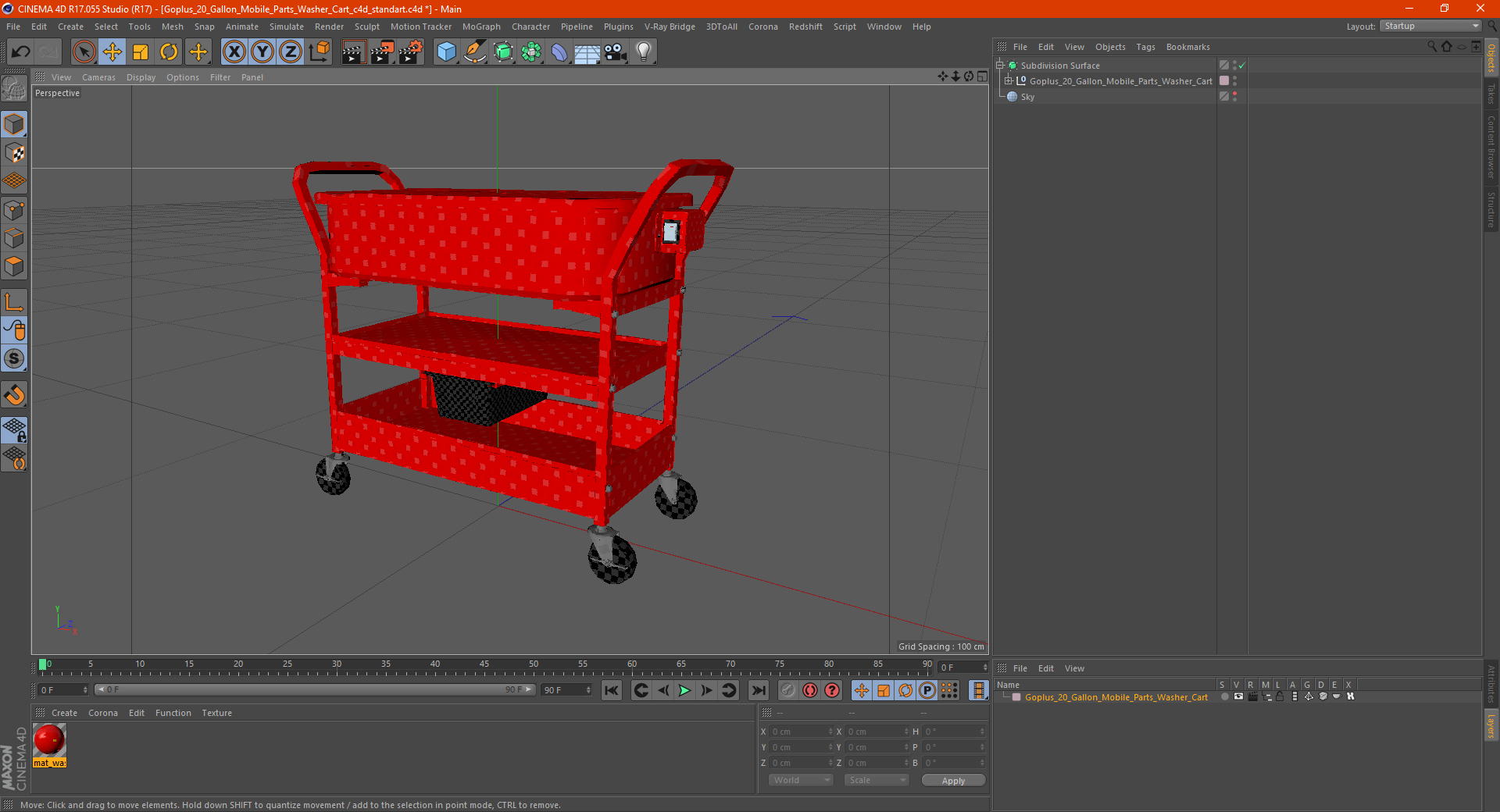This screenshot has width=1500, height=812.
Task: Click the magnet workplane icon
Action: click(14, 395)
